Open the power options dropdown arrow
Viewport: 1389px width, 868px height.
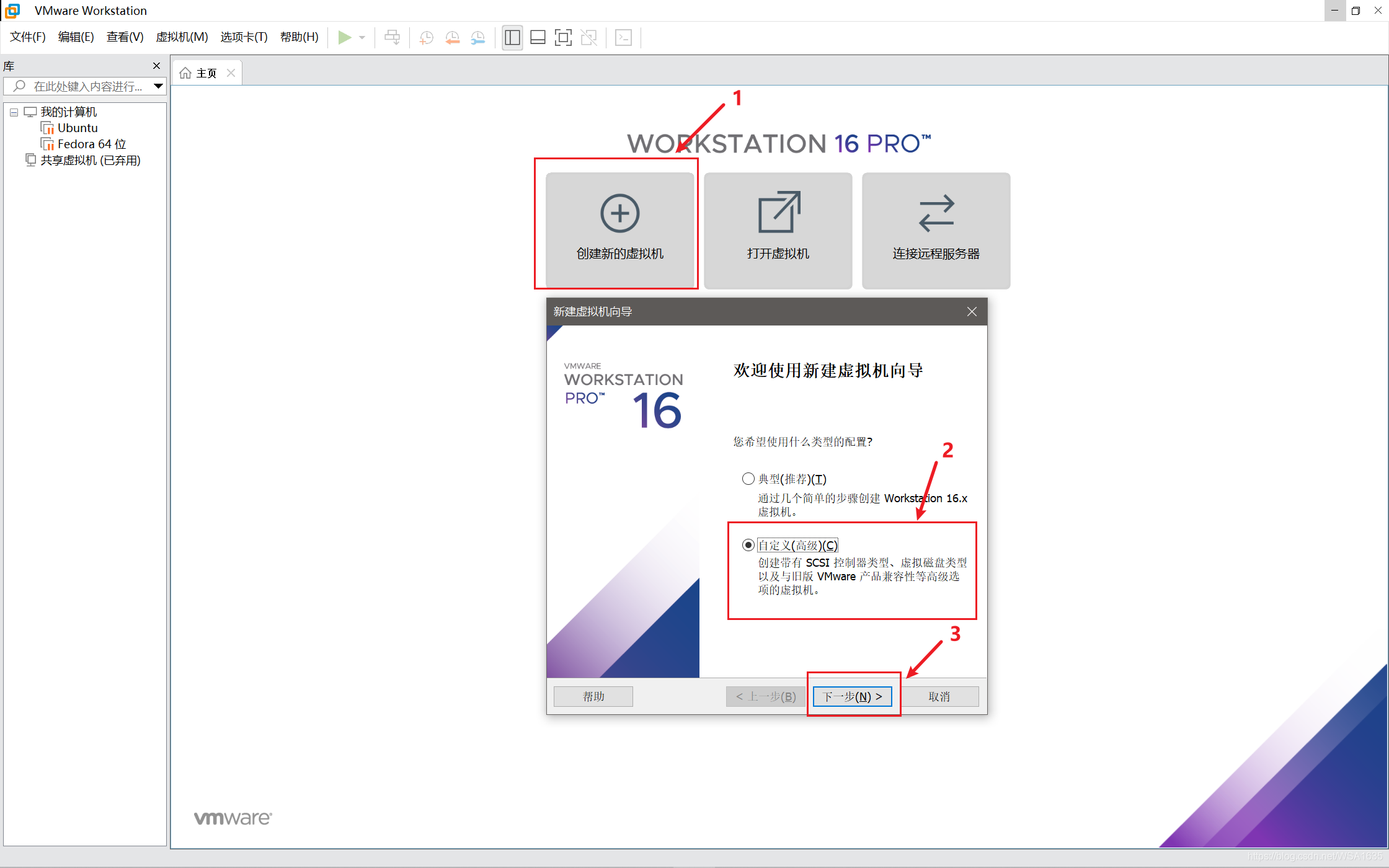362,38
